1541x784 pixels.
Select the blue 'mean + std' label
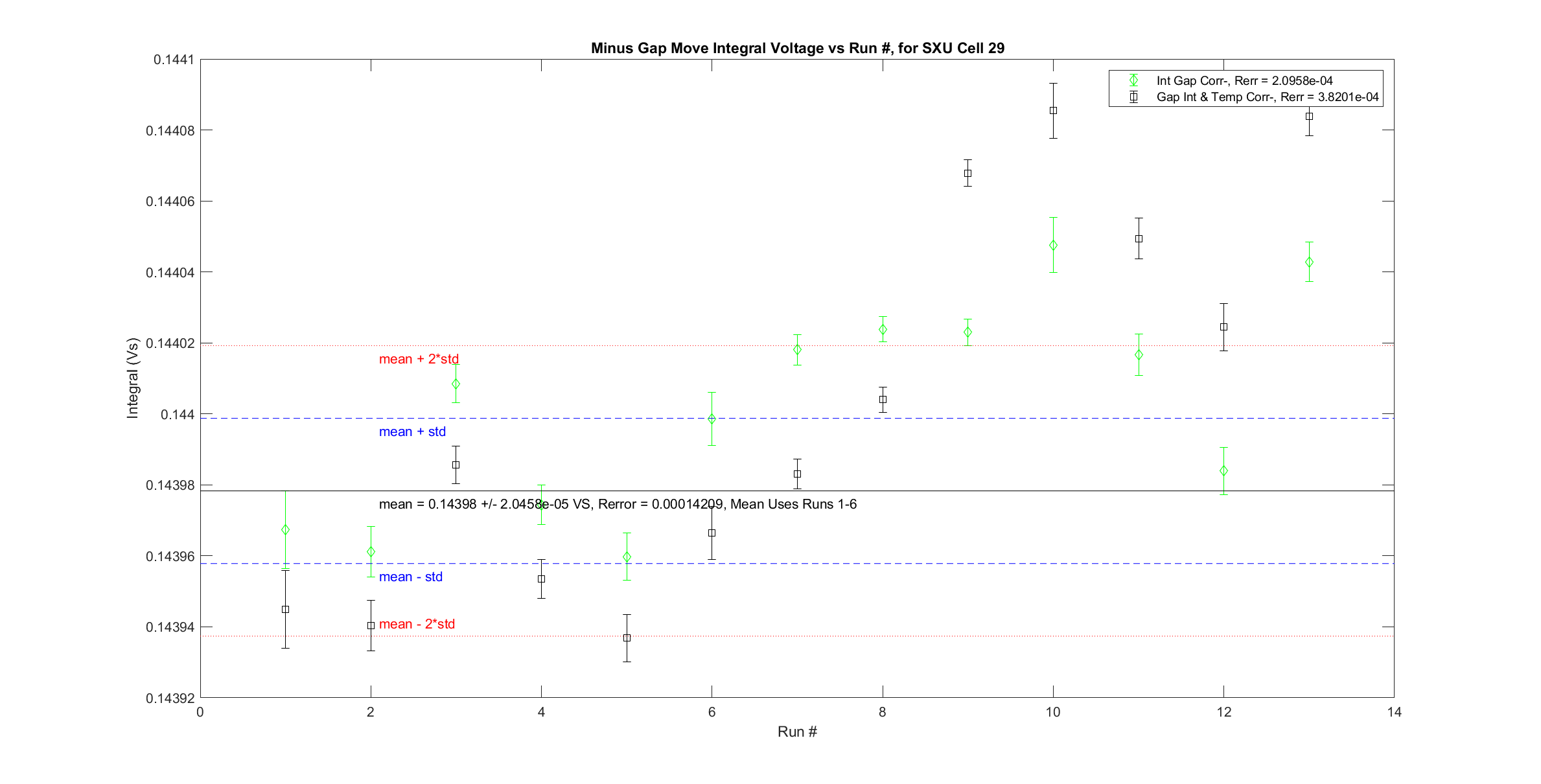(412, 432)
